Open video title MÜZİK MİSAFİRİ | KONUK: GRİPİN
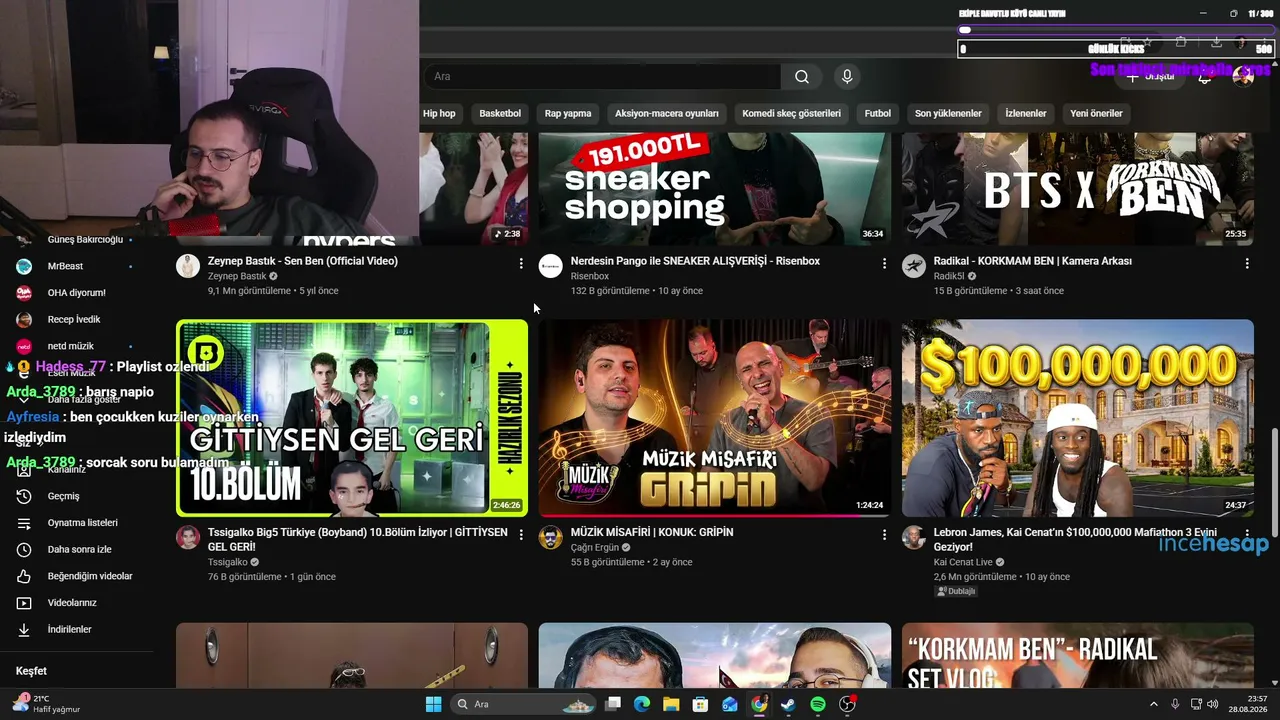This screenshot has height=720, width=1280. coord(652,533)
